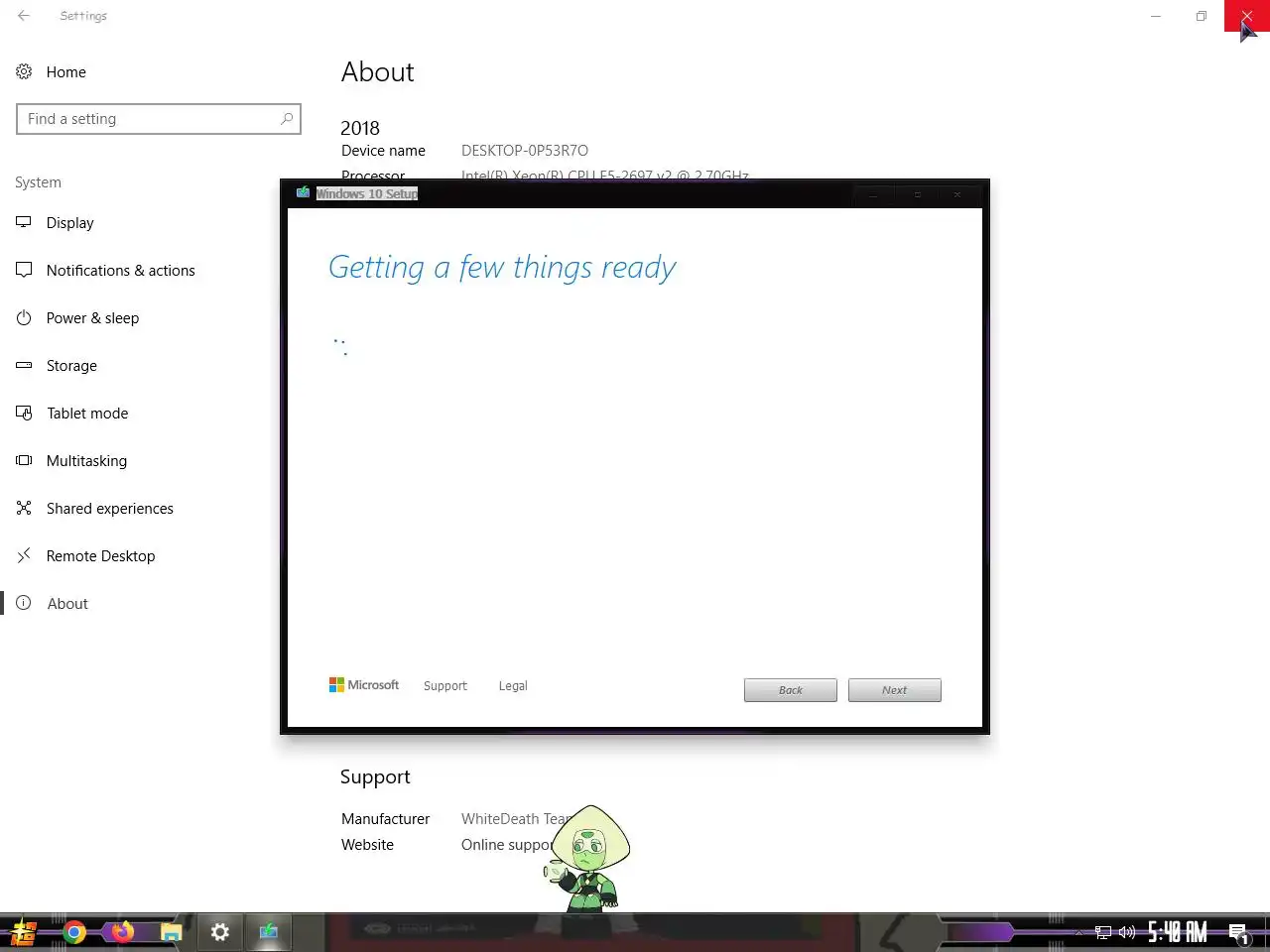Minimize the Settings window

coord(1156,16)
